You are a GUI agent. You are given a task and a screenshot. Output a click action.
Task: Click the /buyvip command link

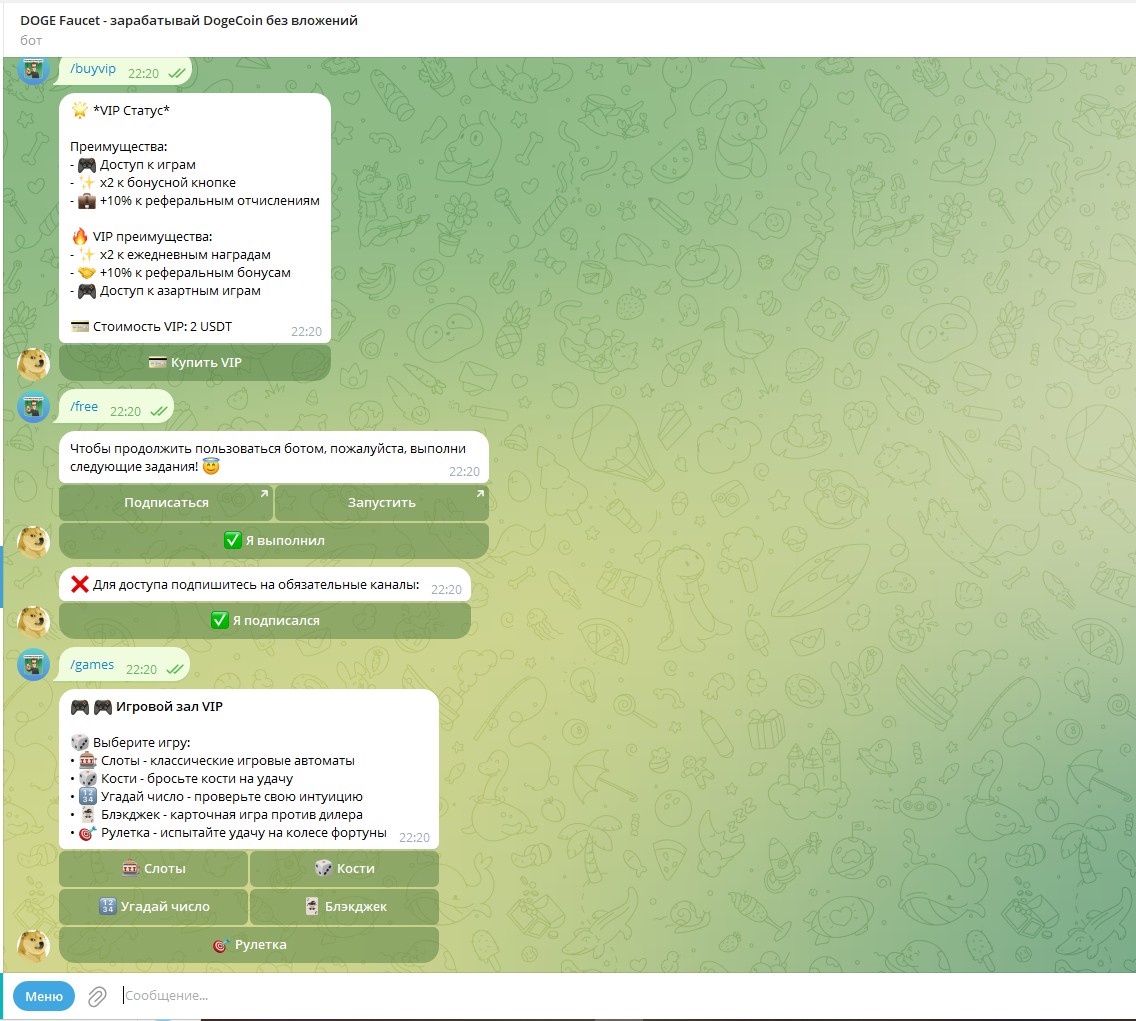point(93,69)
